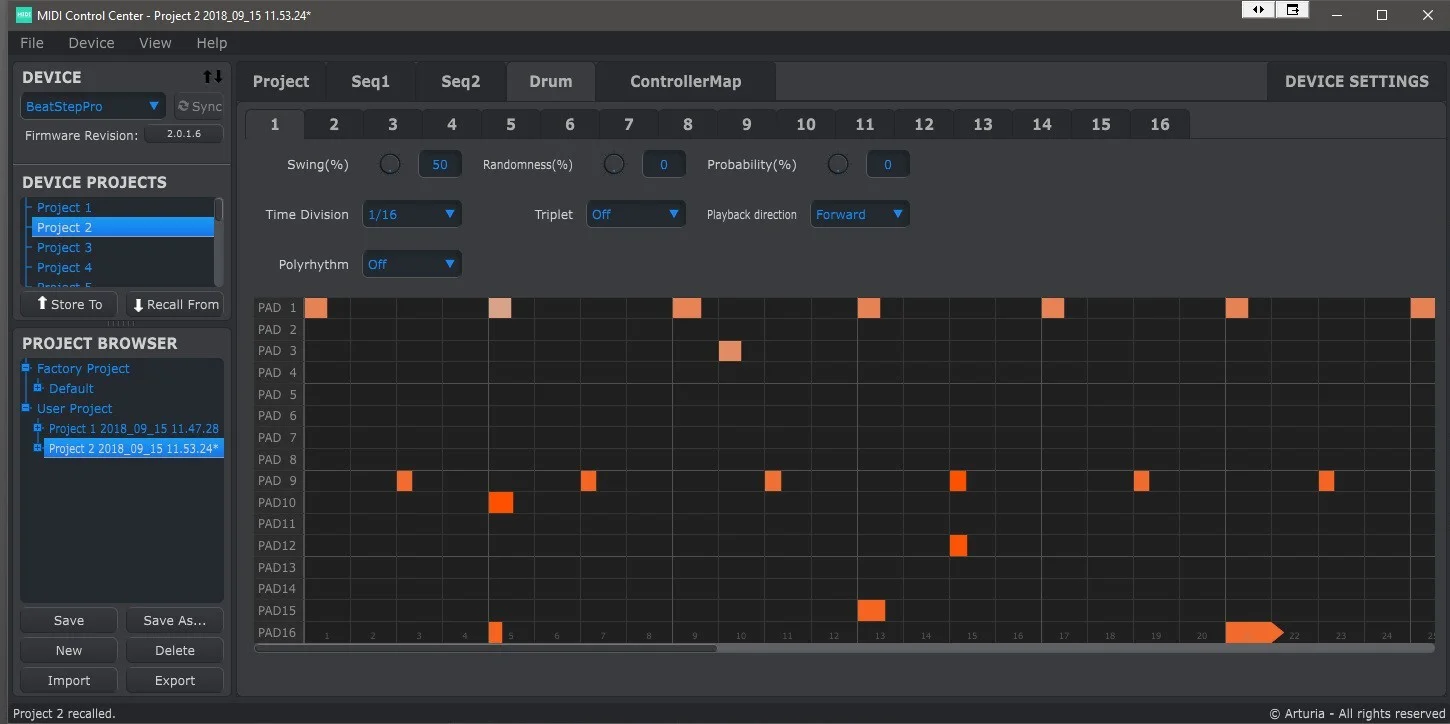
Task: Click the Randomness knob
Action: tap(614, 164)
